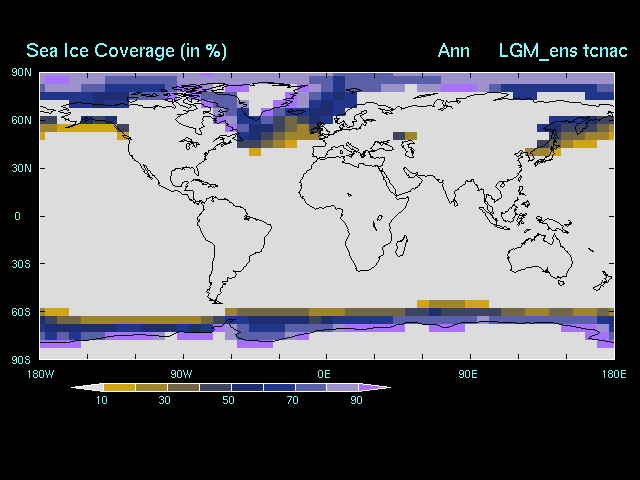Click the colorbar label 50
The image size is (640, 480).
pos(229,400)
